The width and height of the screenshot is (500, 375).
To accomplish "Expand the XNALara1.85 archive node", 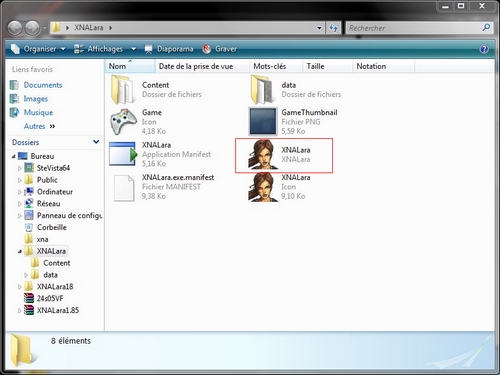I will click(20, 311).
